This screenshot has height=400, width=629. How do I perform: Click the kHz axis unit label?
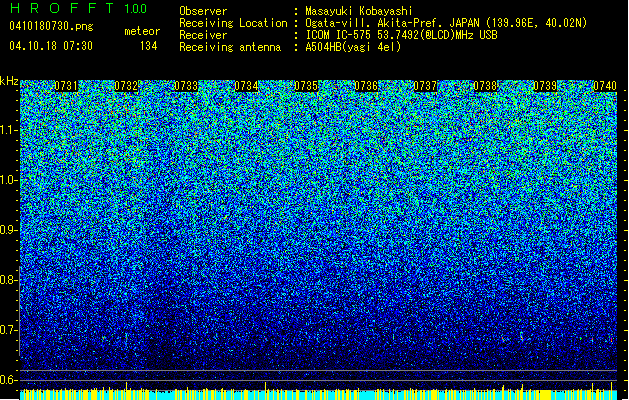(x=9, y=81)
